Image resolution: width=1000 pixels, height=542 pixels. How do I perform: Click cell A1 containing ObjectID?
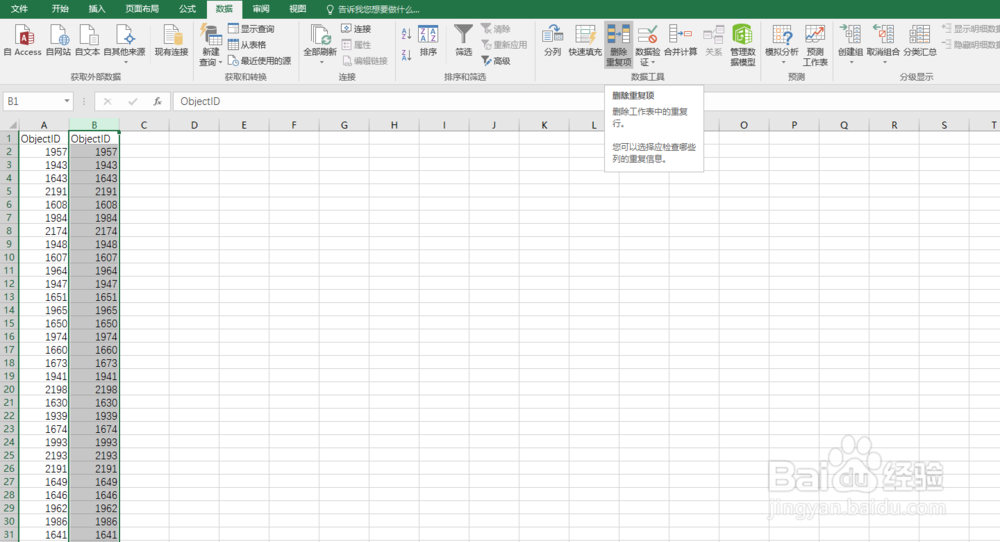pos(44,138)
